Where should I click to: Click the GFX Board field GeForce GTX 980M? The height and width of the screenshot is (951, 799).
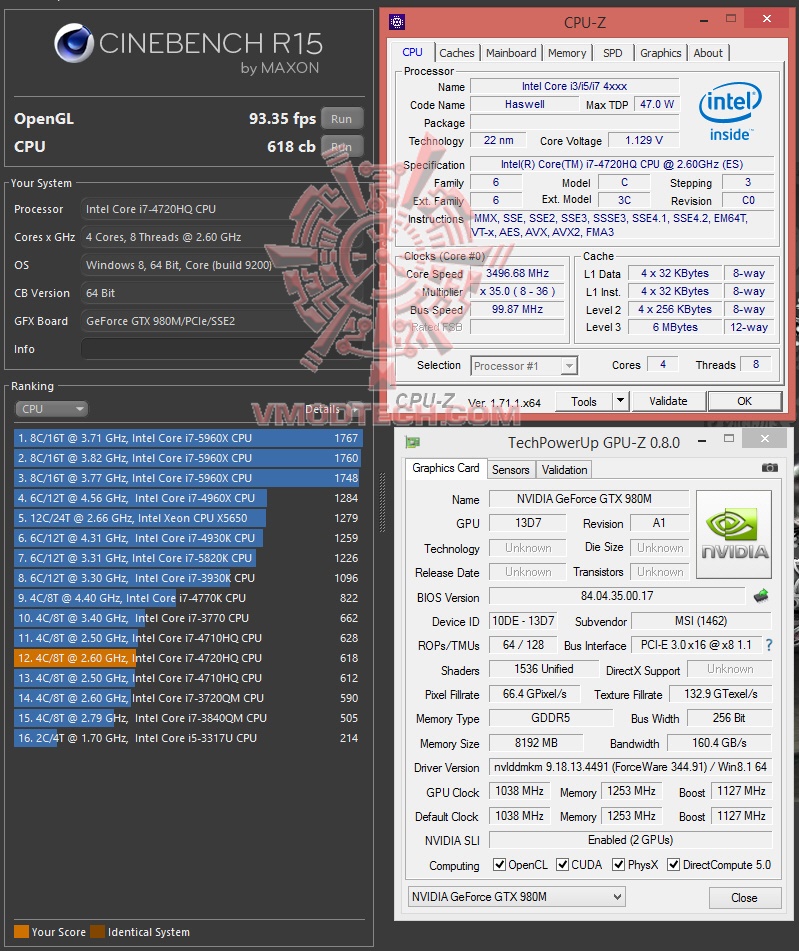[x=221, y=321]
